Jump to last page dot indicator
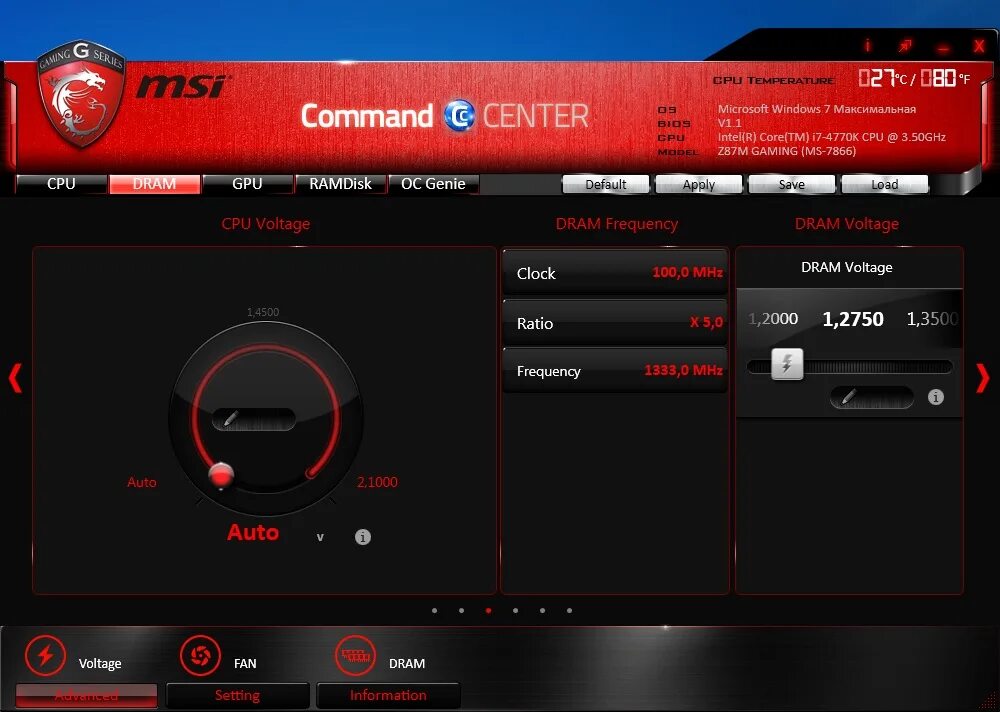The width and height of the screenshot is (1000, 712). pos(570,611)
